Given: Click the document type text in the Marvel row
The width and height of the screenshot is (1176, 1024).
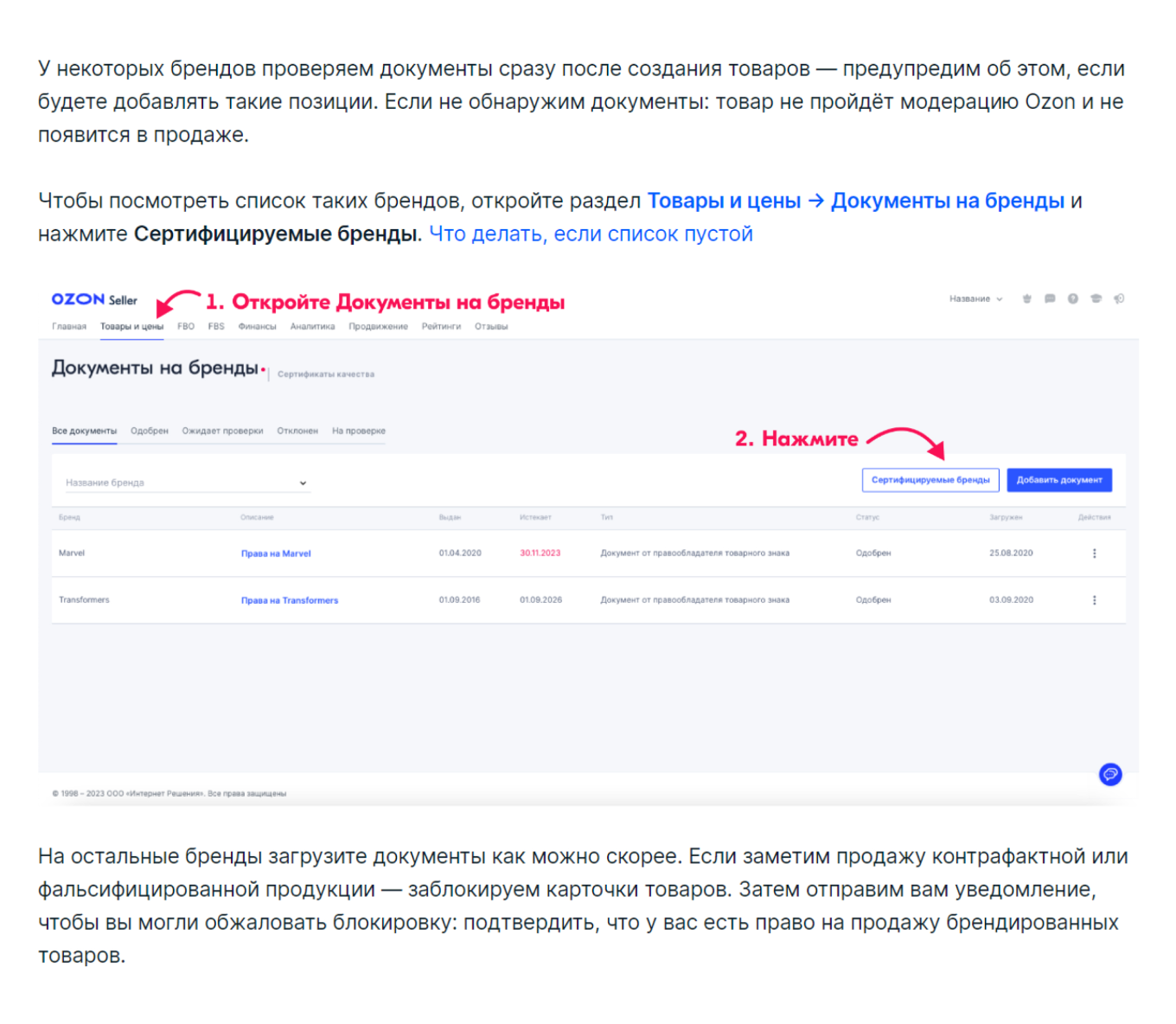Looking at the screenshot, I should click(x=694, y=553).
